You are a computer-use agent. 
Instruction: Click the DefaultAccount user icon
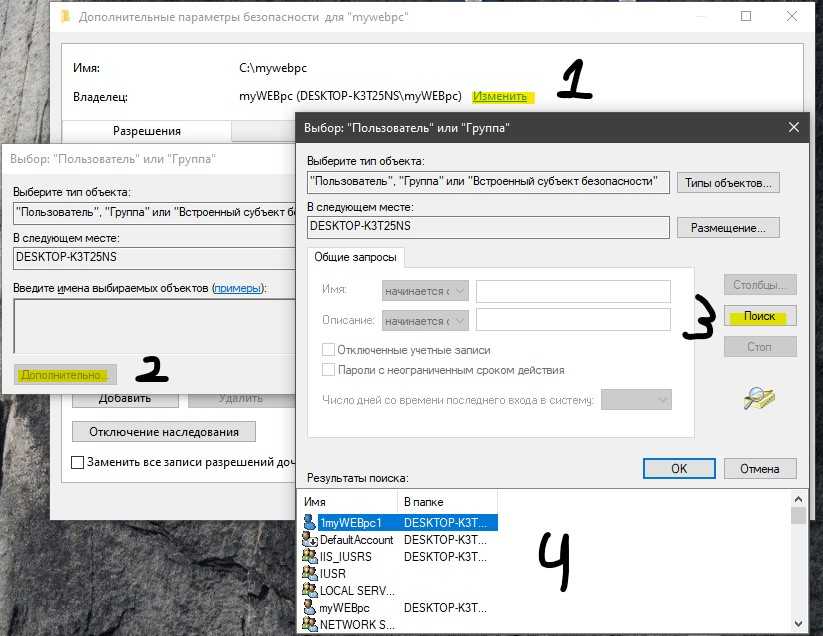(x=310, y=539)
